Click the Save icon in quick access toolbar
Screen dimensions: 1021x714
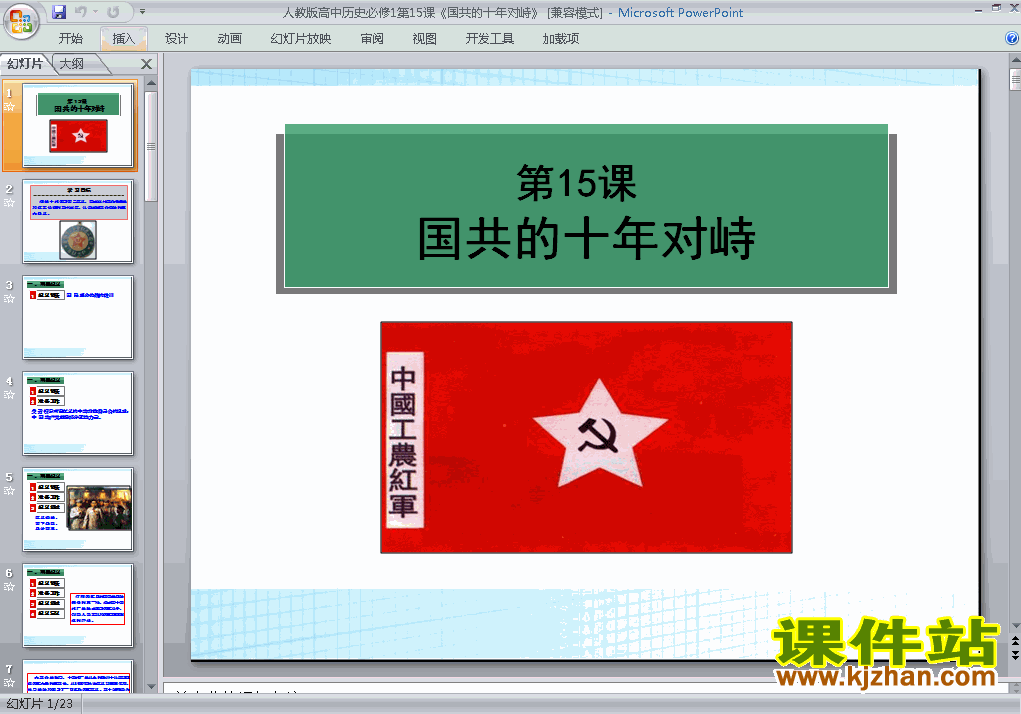pos(59,12)
